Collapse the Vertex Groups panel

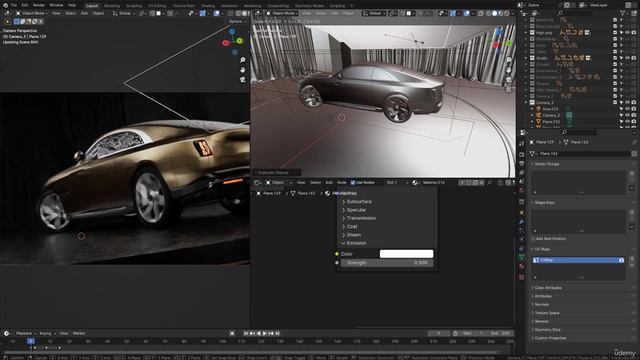pos(547,164)
